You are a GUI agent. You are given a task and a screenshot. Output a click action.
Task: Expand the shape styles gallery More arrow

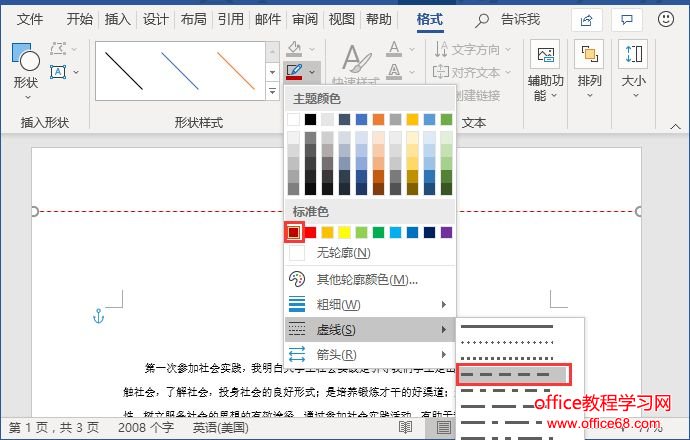coord(273,91)
